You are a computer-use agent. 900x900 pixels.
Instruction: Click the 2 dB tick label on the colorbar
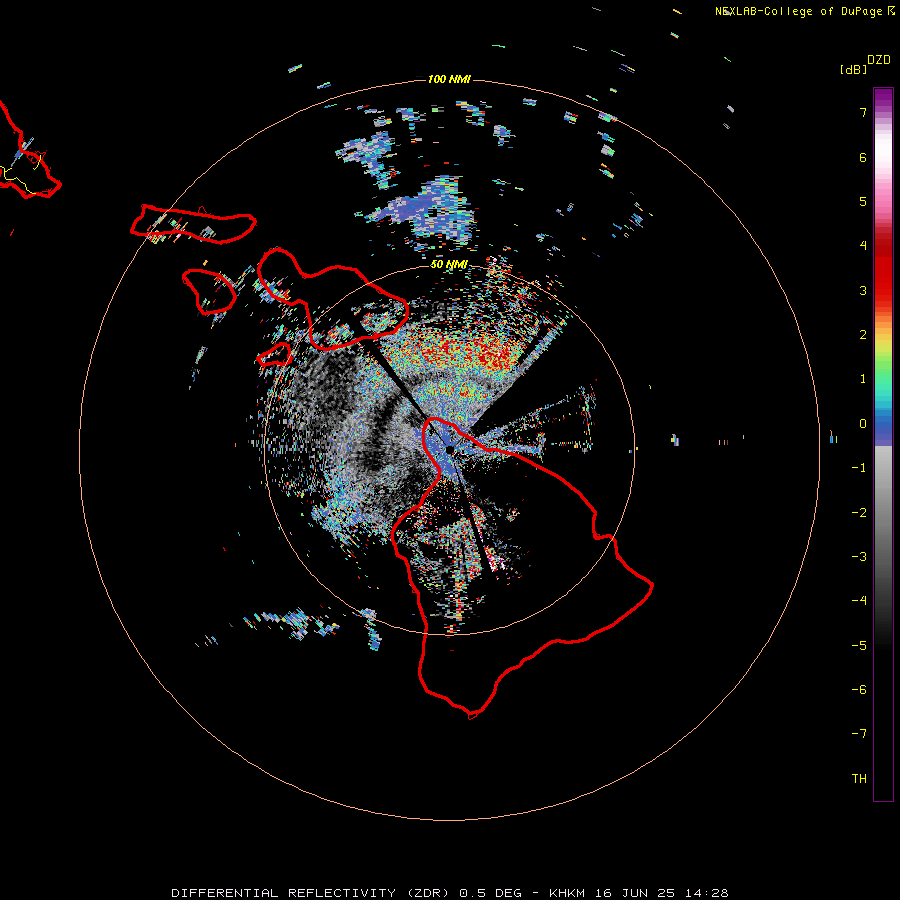tap(863, 335)
